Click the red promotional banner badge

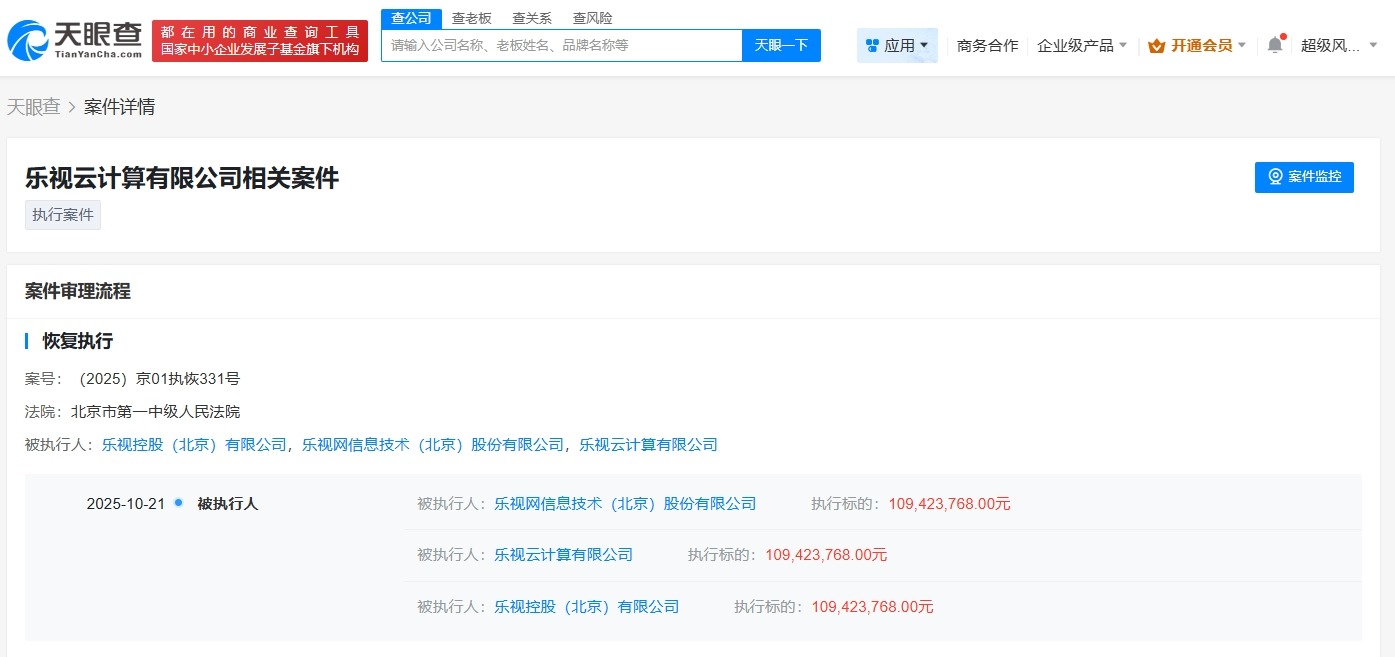(260, 41)
